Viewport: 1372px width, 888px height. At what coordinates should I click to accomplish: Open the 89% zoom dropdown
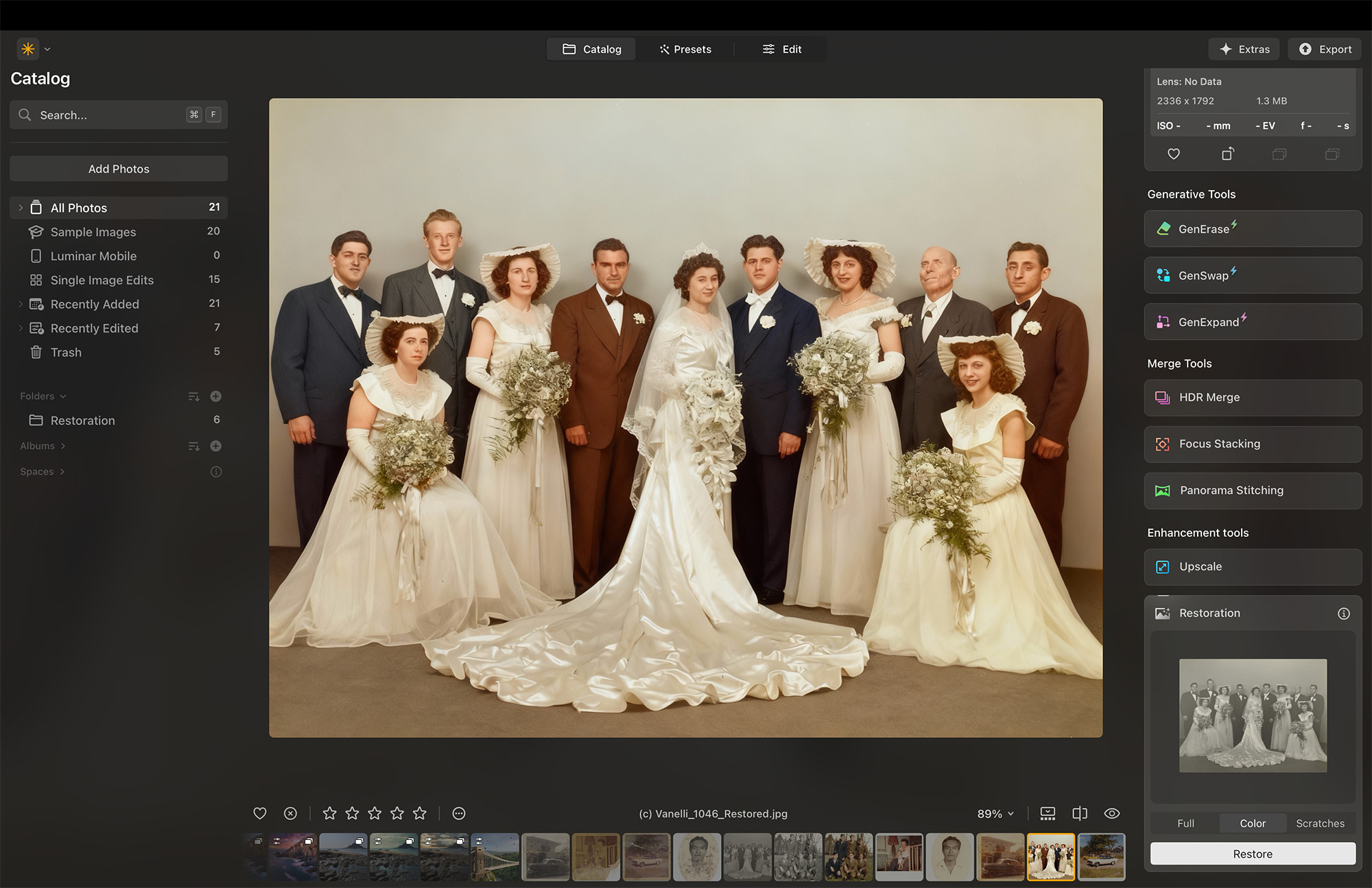coord(995,814)
